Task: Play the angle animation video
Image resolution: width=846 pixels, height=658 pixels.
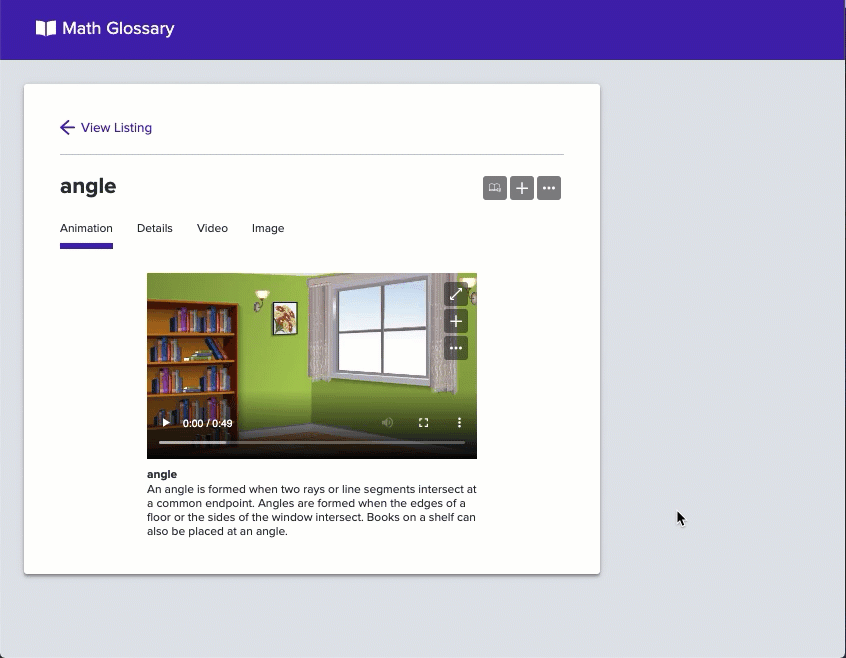Action: [x=166, y=423]
